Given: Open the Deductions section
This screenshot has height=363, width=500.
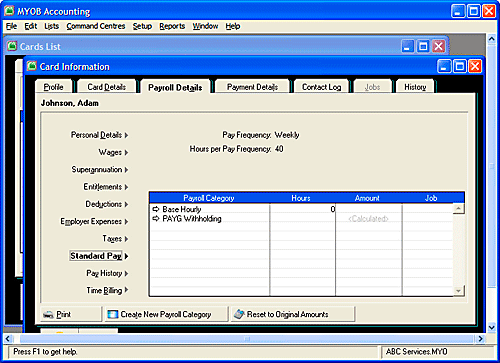Looking at the screenshot, I should [107, 204].
